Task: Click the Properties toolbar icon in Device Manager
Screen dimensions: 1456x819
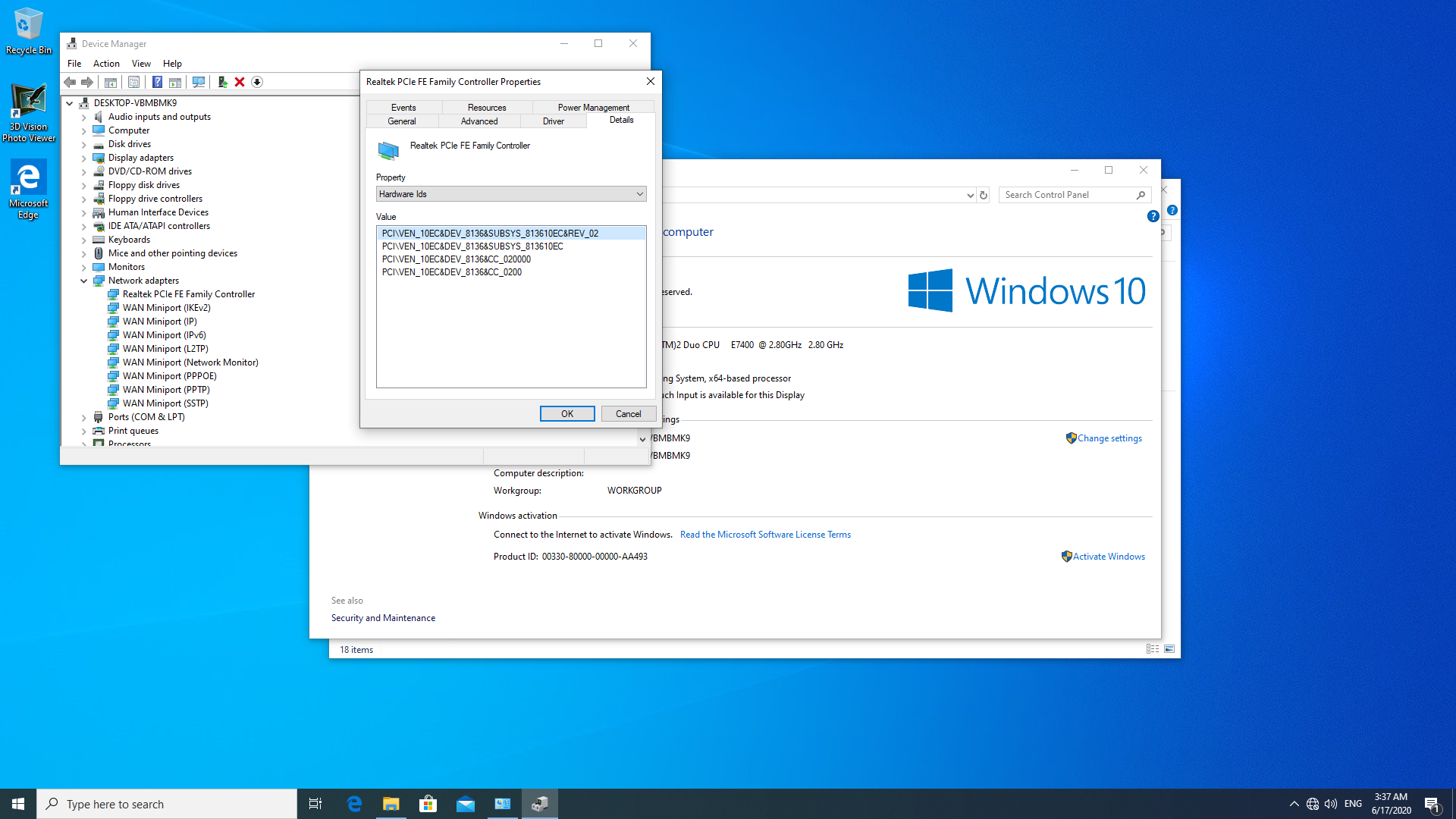Action: point(133,82)
